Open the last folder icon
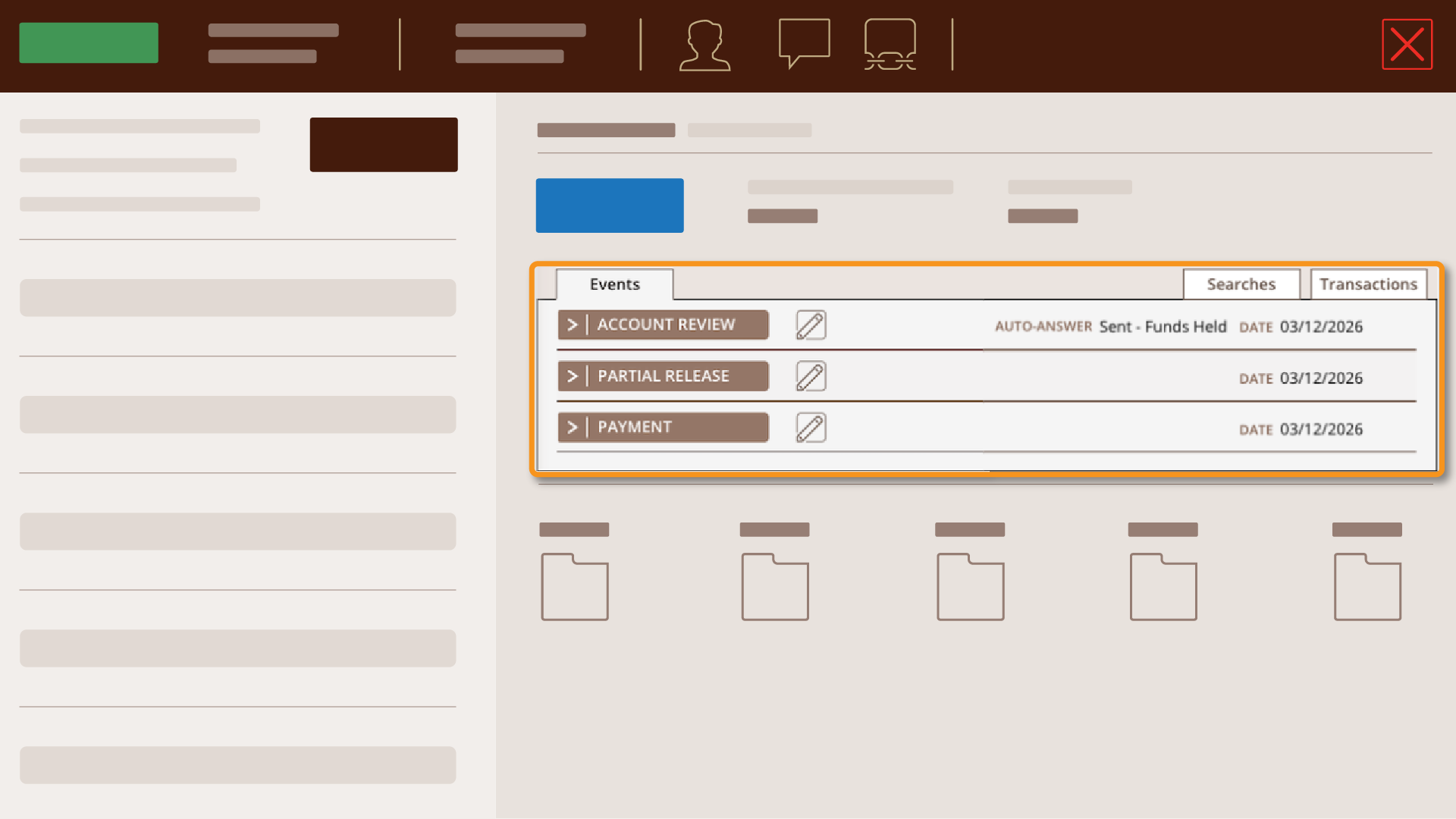 coord(1367,587)
